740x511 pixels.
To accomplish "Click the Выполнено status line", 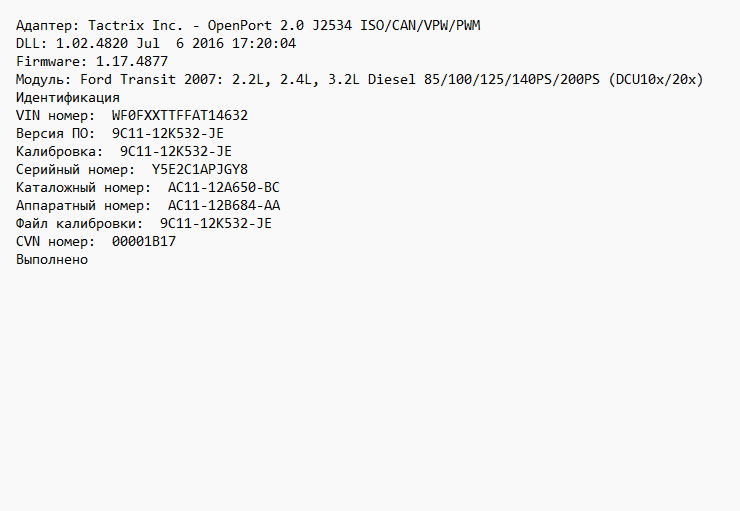I will pyautogui.click(x=52, y=259).
